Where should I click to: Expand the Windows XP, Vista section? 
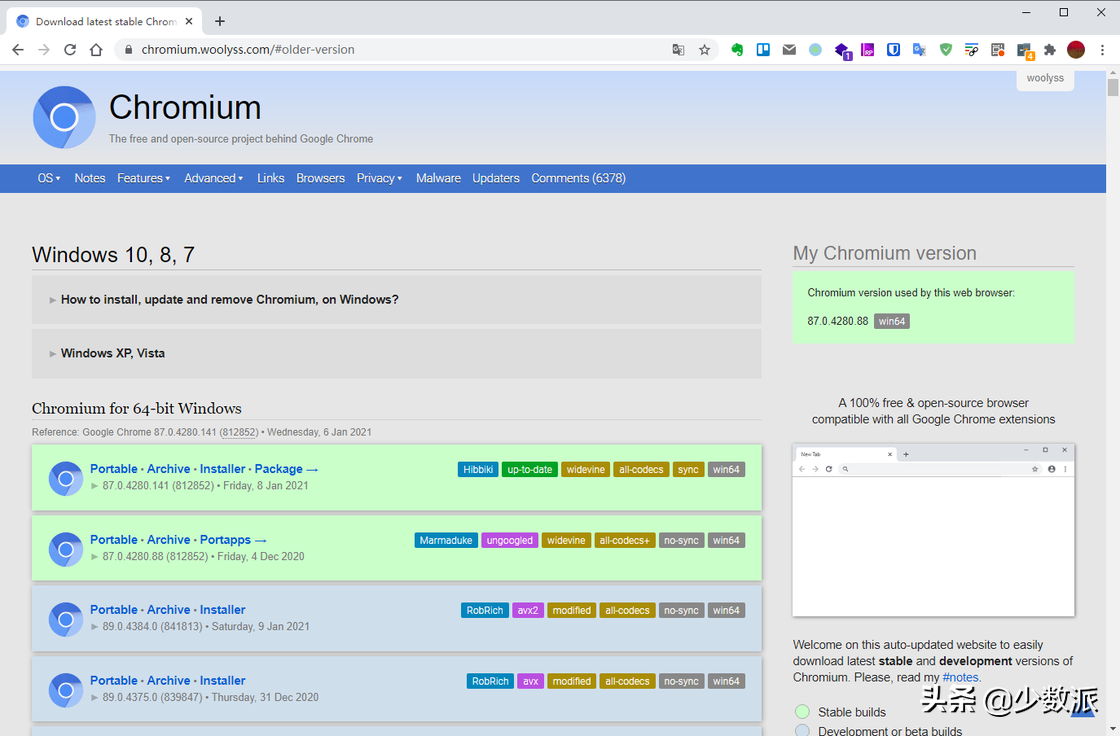pyautogui.click(x=112, y=354)
